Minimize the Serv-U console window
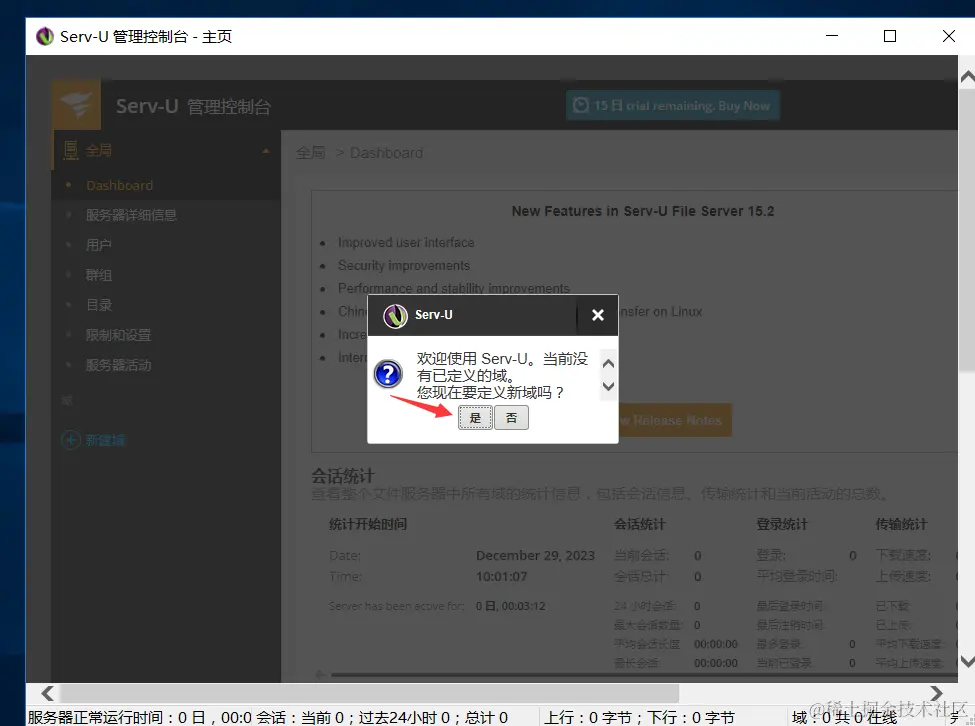 tap(832, 36)
